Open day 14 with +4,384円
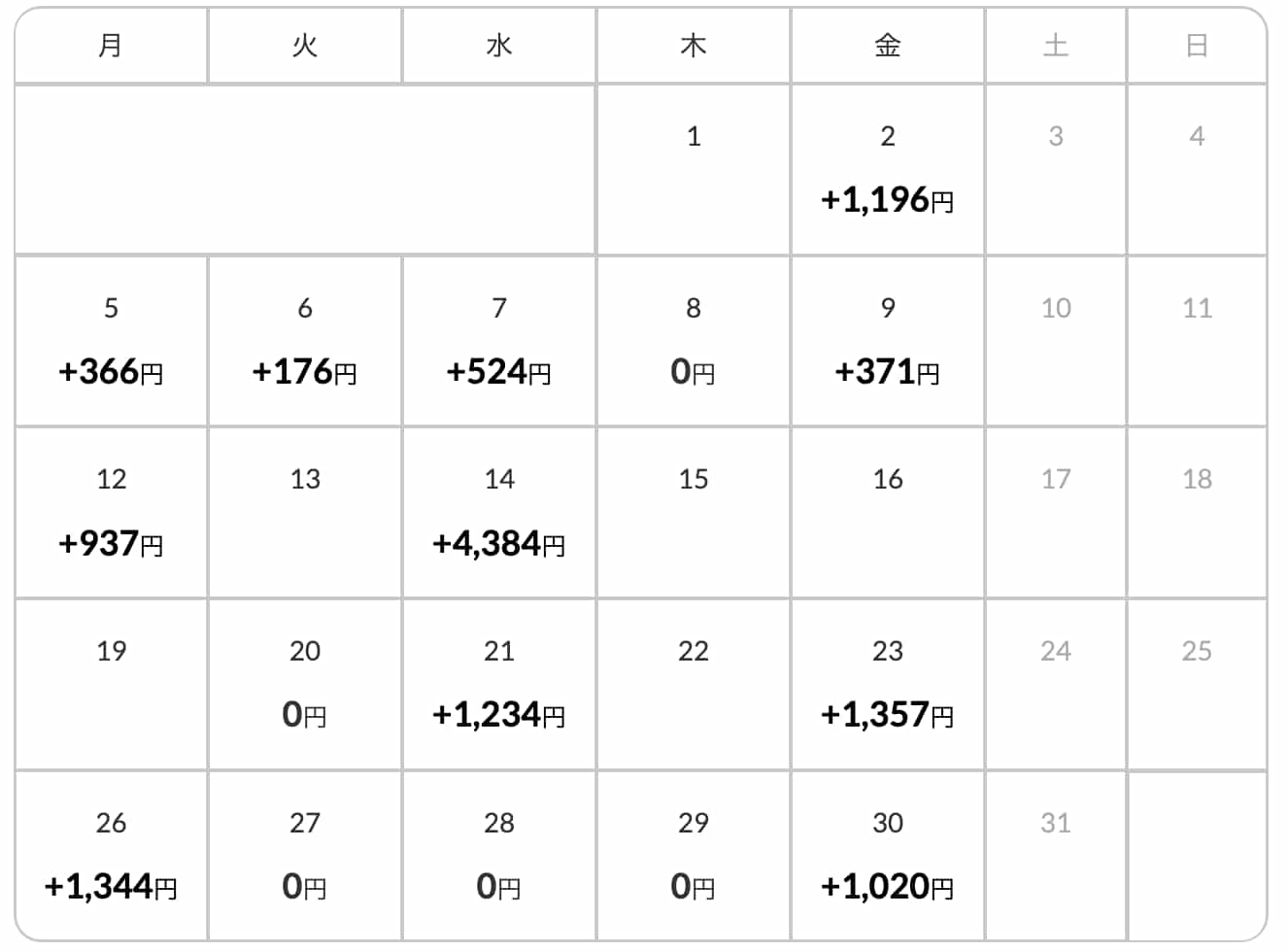Viewport: 1288px width, 952px height. pyautogui.click(x=499, y=513)
